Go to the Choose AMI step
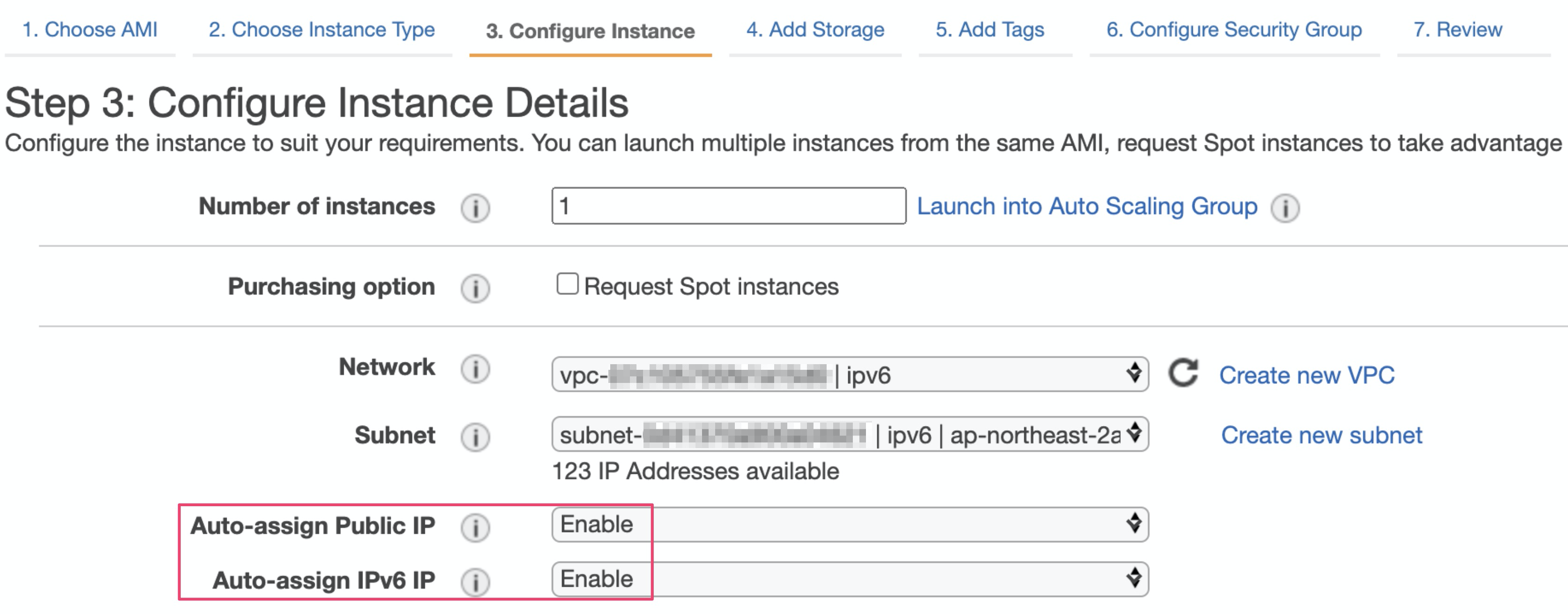1568x614 pixels. coord(89,29)
